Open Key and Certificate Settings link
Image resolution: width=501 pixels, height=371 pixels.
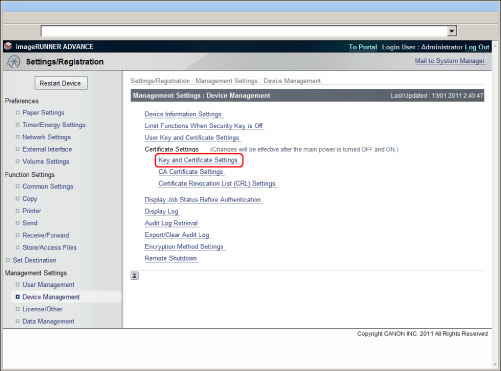point(198,160)
